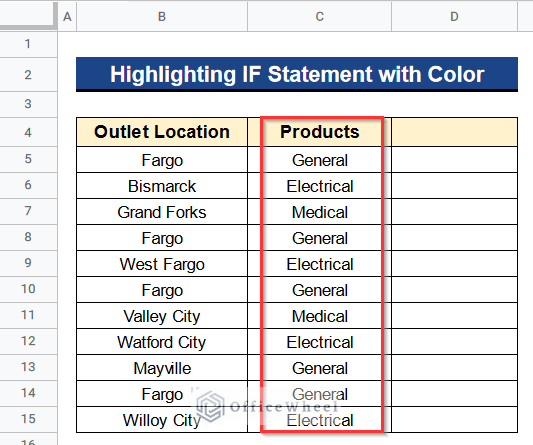Image resolution: width=533 pixels, height=445 pixels.
Task: Select empty cell D15
Action: coord(454,420)
